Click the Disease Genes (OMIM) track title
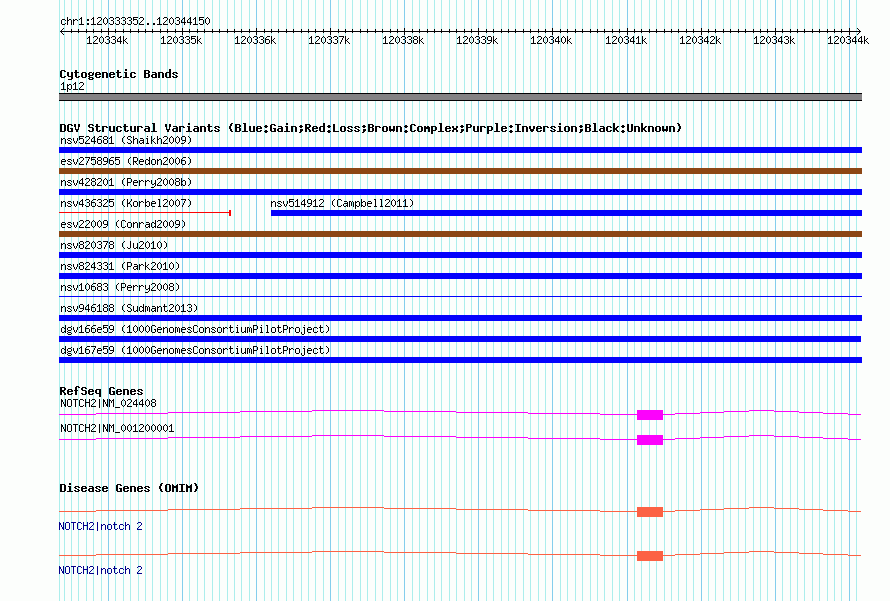The width and height of the screenshot is (890, 601). [129, 488]
